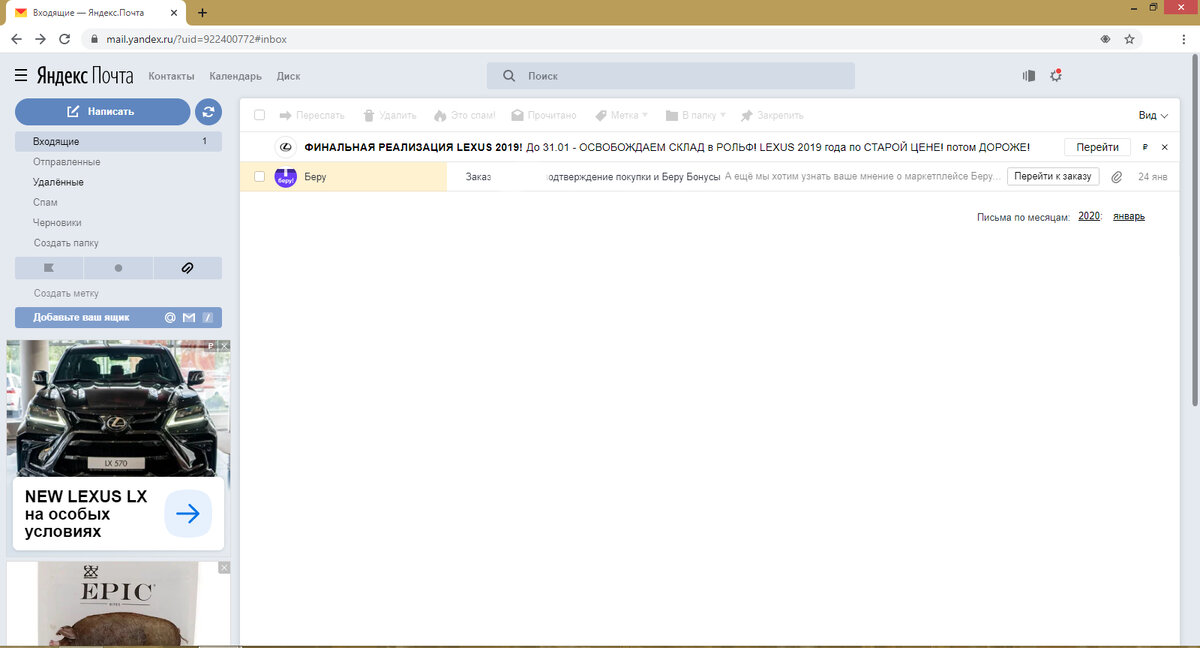Screen dimensions: 1200x648
Task: Open the settings gear icon
Action: point(1055,76)
